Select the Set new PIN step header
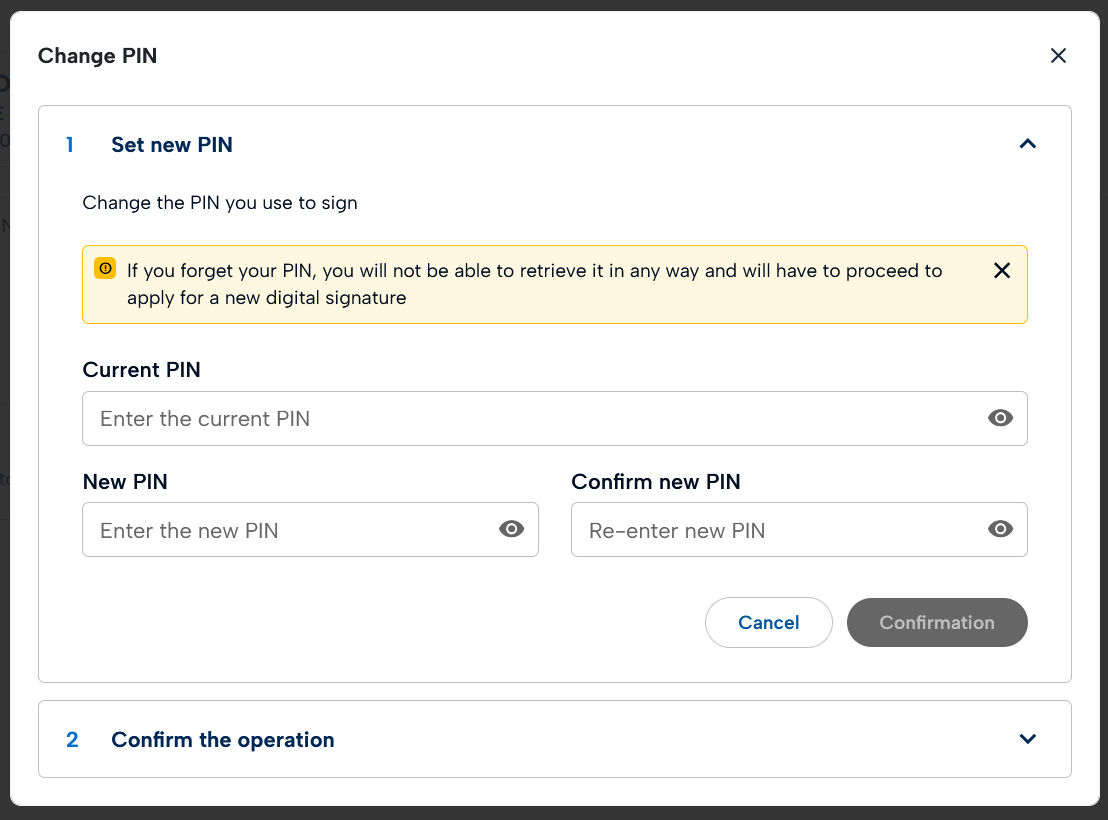Image resolution: width=1108 pixels, height=820 pixels. point(172,145)
